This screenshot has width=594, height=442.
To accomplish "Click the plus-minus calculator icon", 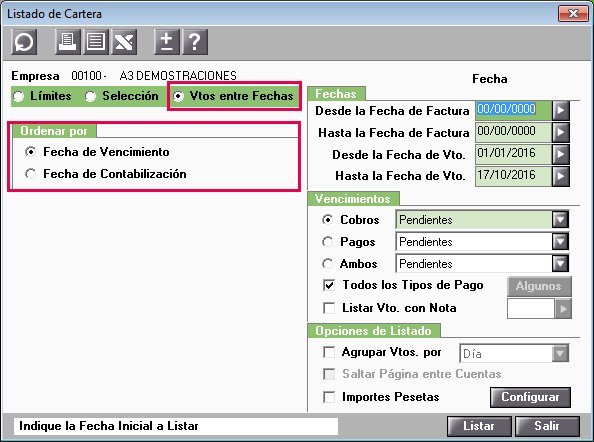I will (x=167, y=42).
